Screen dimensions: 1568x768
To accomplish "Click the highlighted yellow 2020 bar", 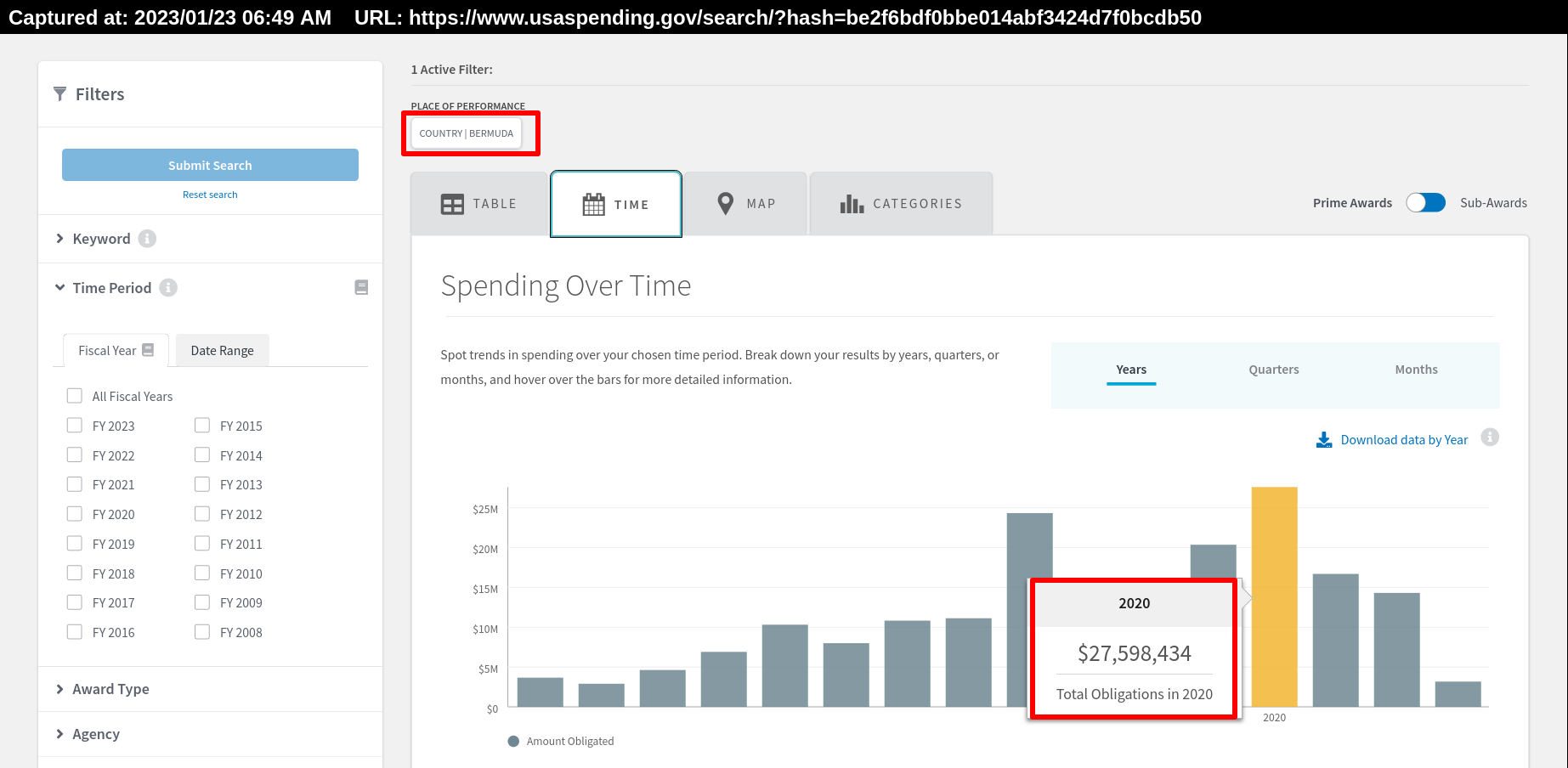I will pos(1274,596).
